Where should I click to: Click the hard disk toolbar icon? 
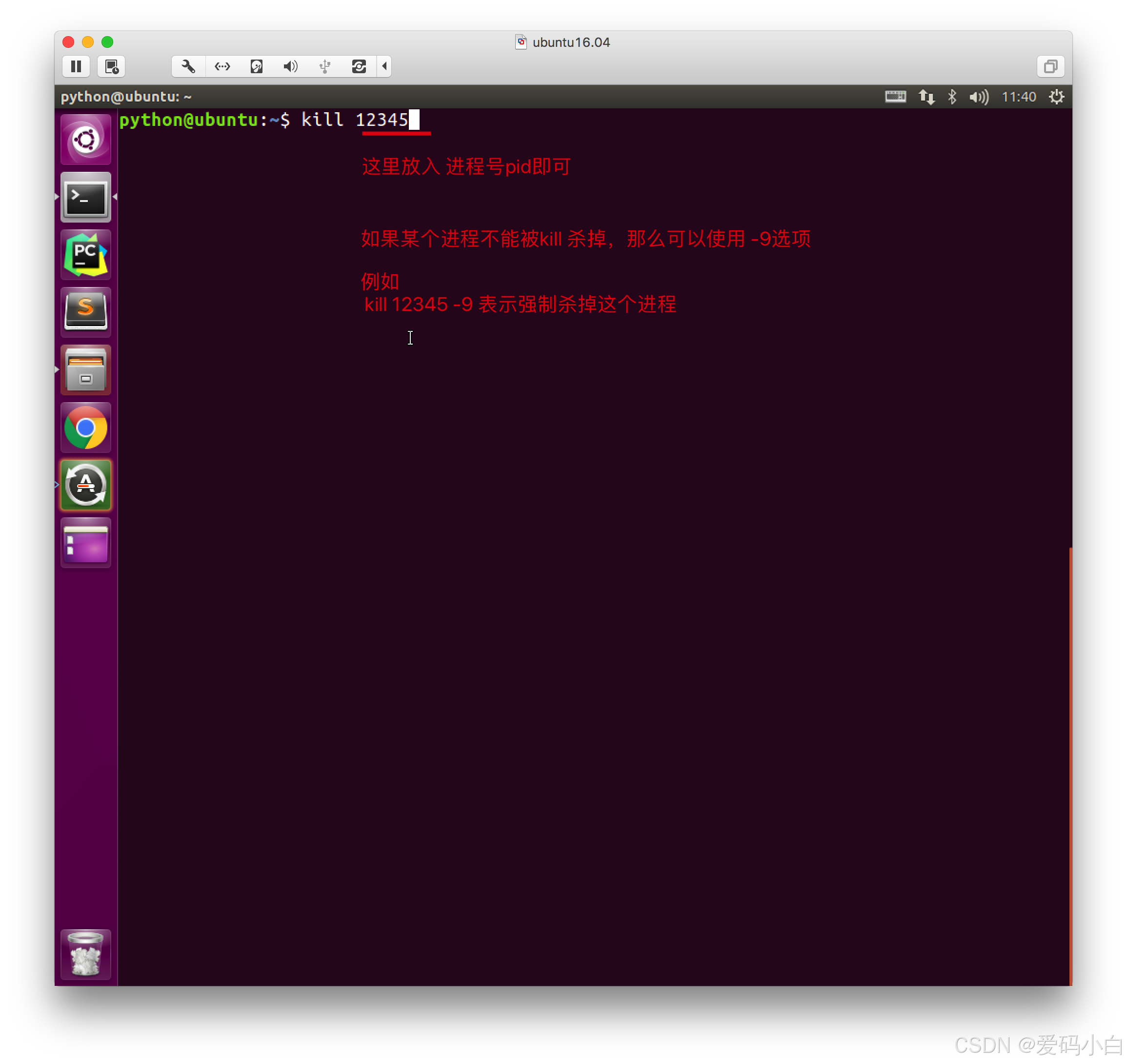click(256, 66)
